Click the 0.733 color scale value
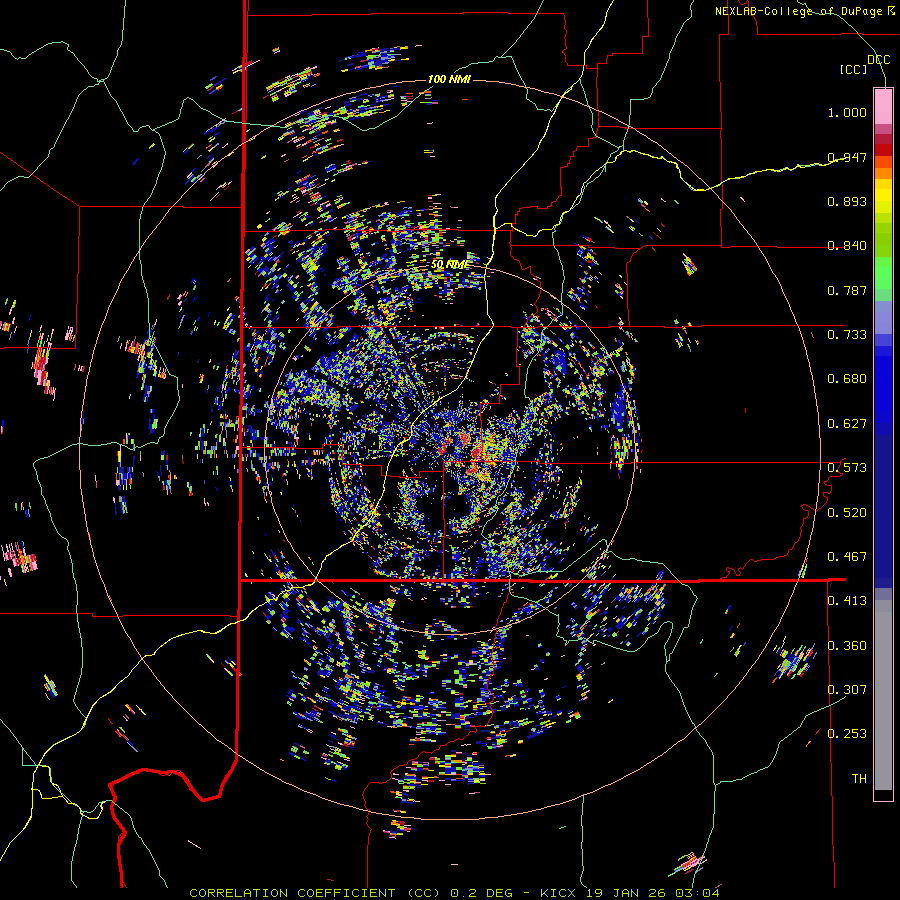This screenshot has width=900, height=900. point(847,335)
